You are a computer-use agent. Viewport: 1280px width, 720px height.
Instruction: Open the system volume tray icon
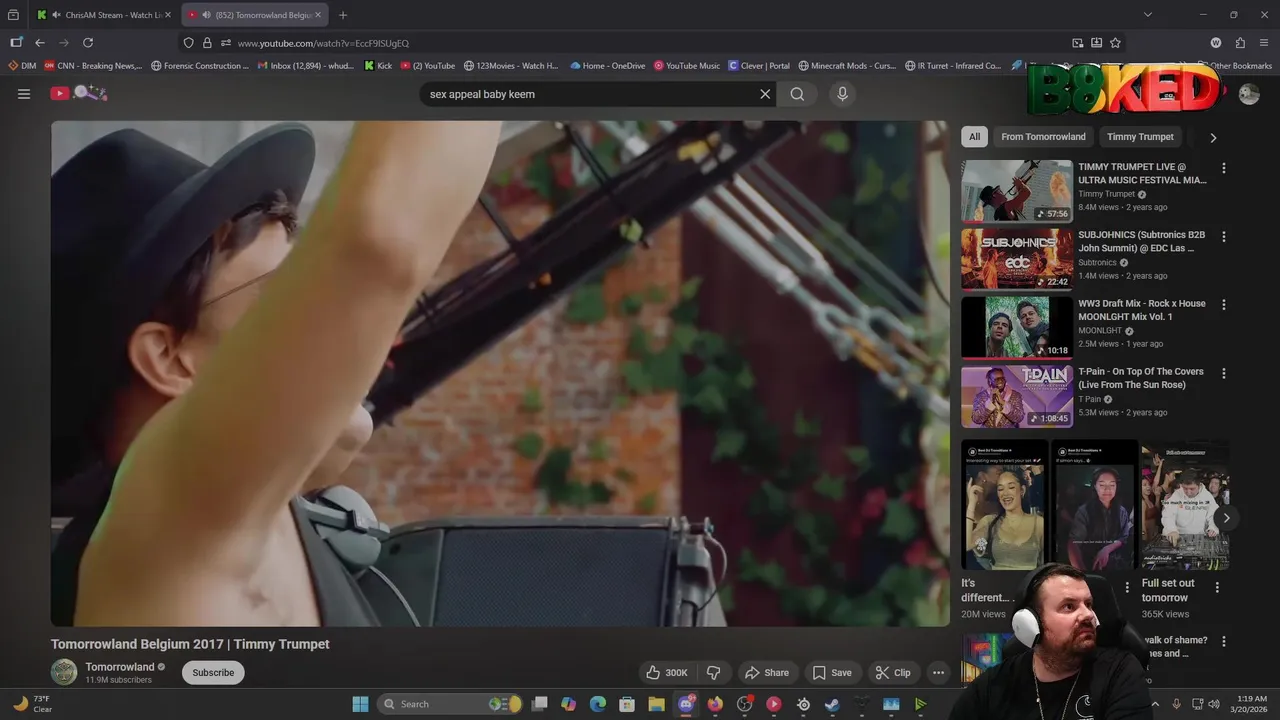click(1213, 704)
